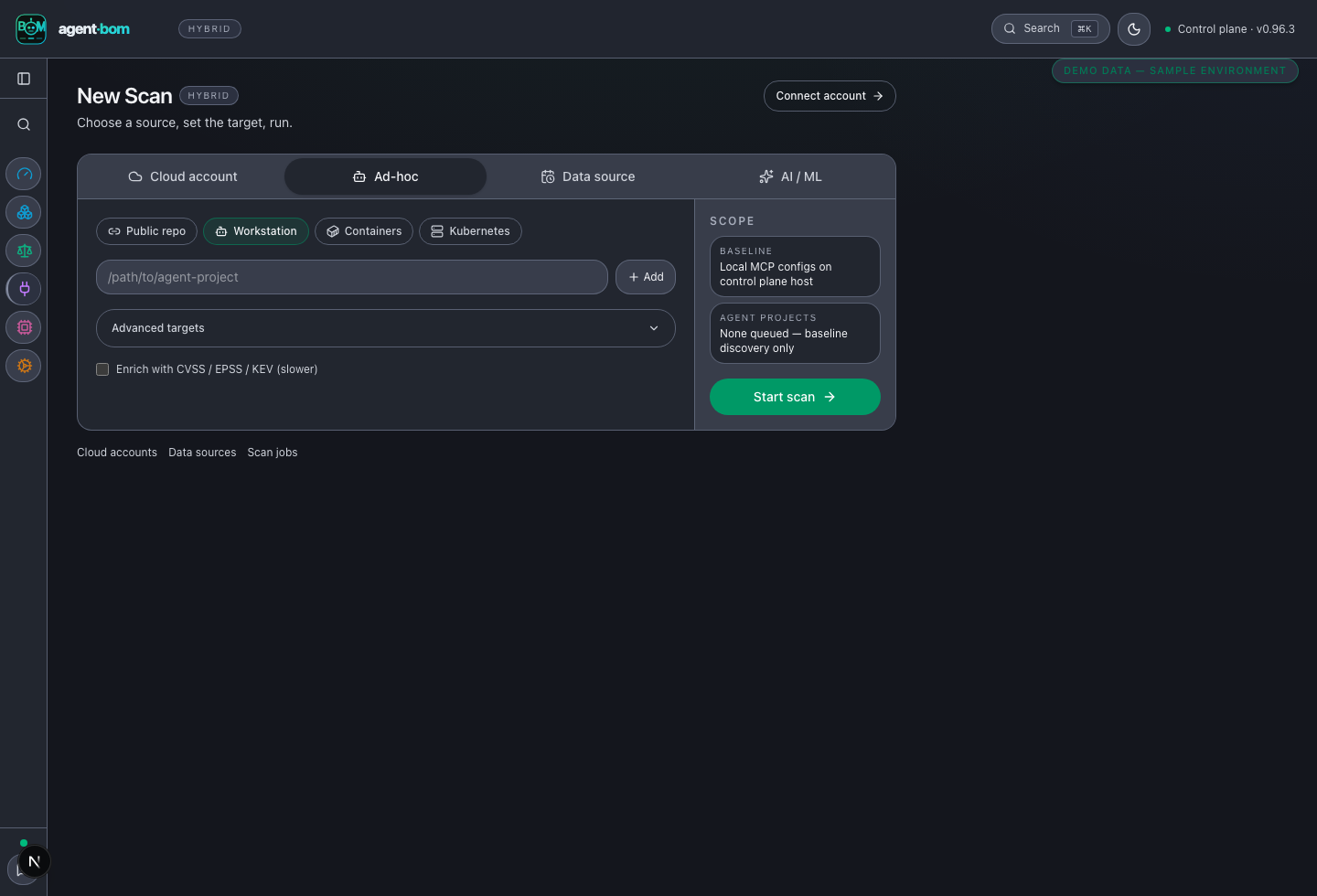Click the SCOPE heading

(733, 221)
